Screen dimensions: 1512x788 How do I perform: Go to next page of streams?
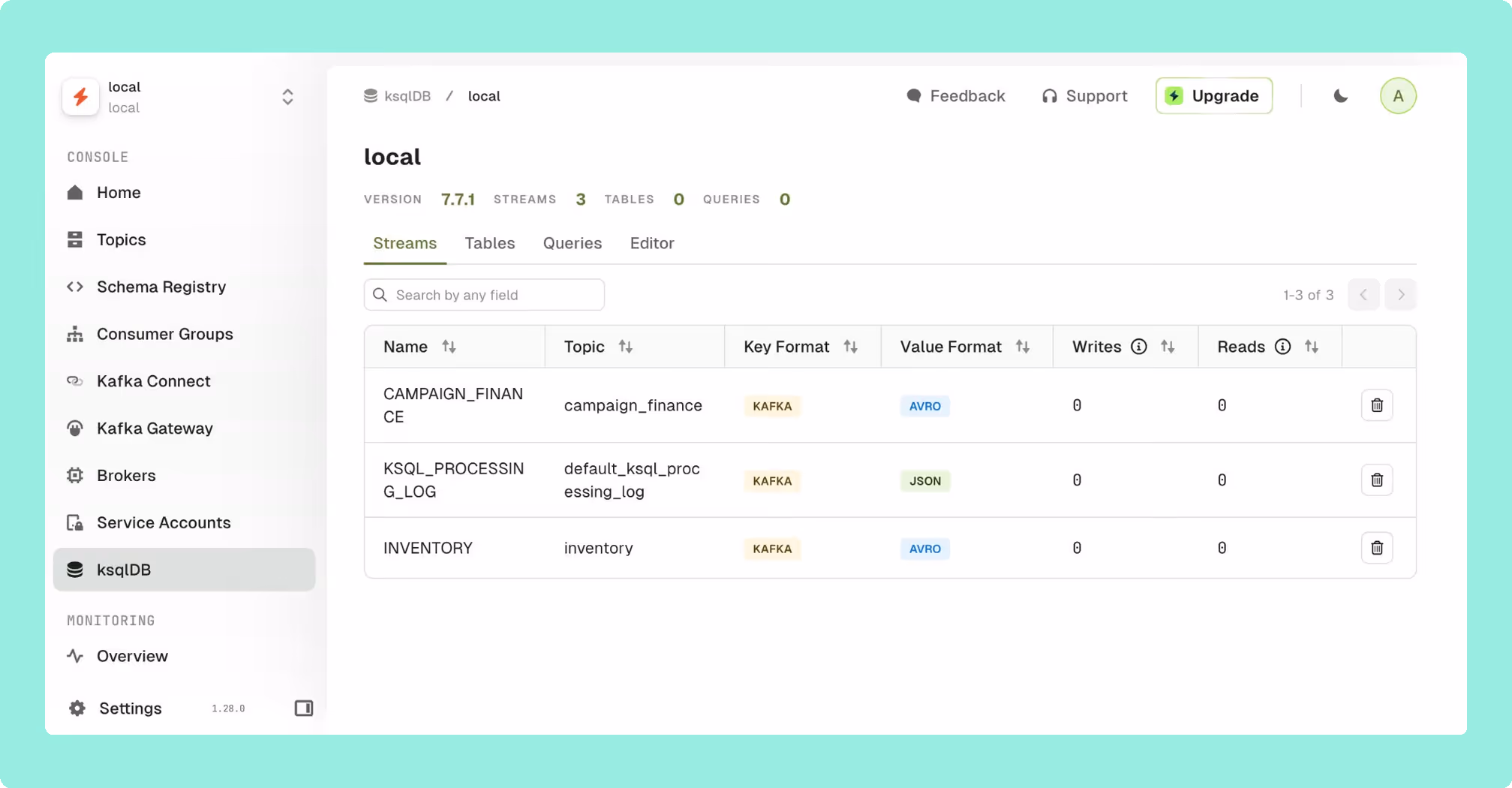pyautogui.click(x=1400, y=295)
